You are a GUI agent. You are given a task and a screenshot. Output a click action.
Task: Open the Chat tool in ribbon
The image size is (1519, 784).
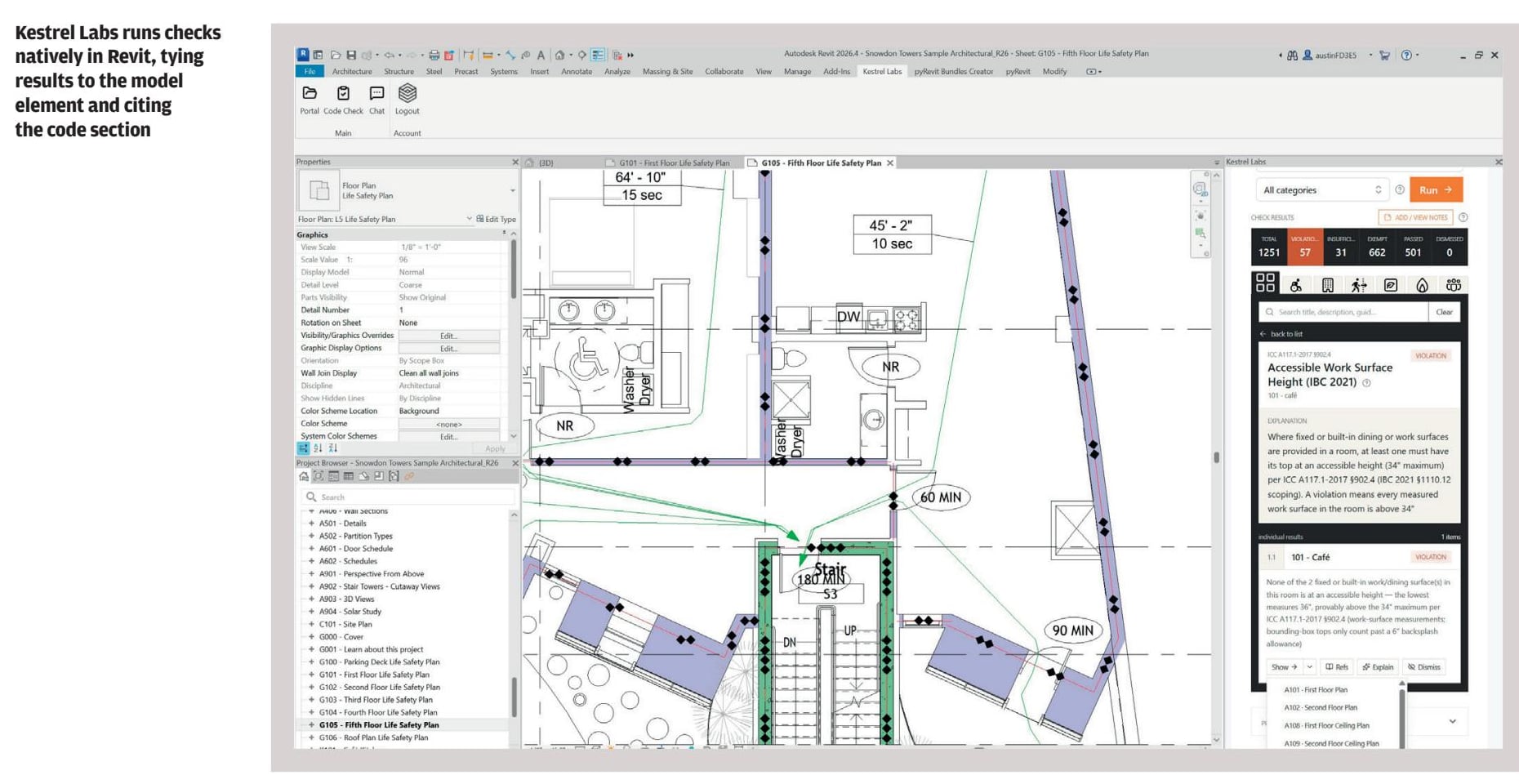(x=376, y=100)
